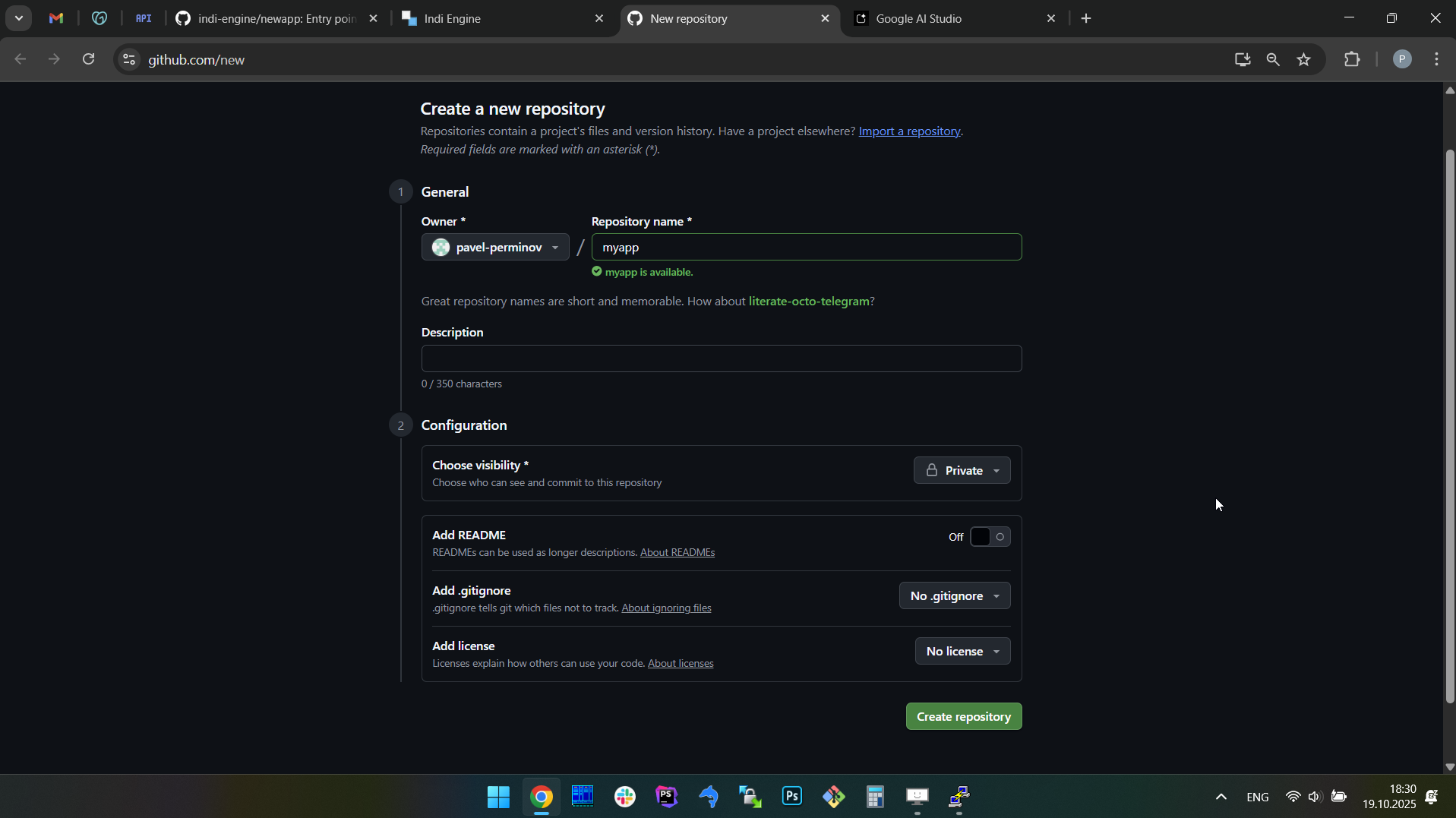Click the browser reload page icon
The width and height of the screenshot is (1456, 818).
tap(89, 59)
